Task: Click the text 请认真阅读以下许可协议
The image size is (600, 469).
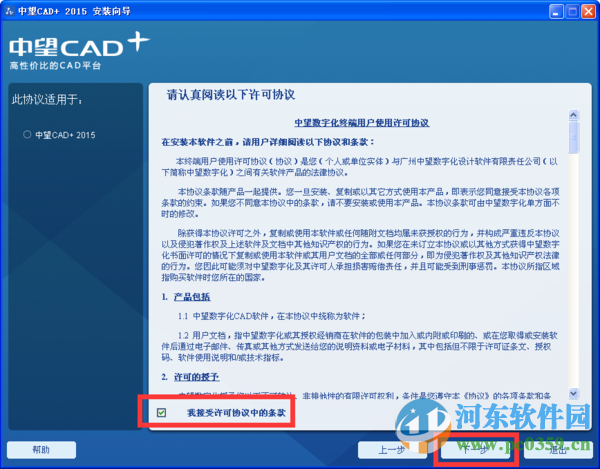Action: pyautogui.click(x=231, y=95)
